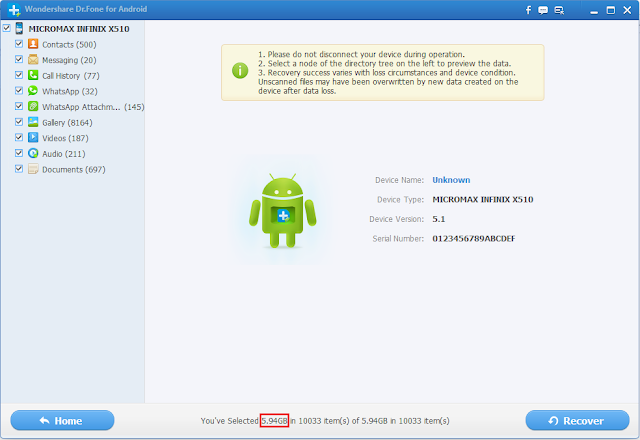The width and height of the screenshot is (640, 440).
Task: Uncheck the Audio checkbox
Action: (x=19, y=153)
